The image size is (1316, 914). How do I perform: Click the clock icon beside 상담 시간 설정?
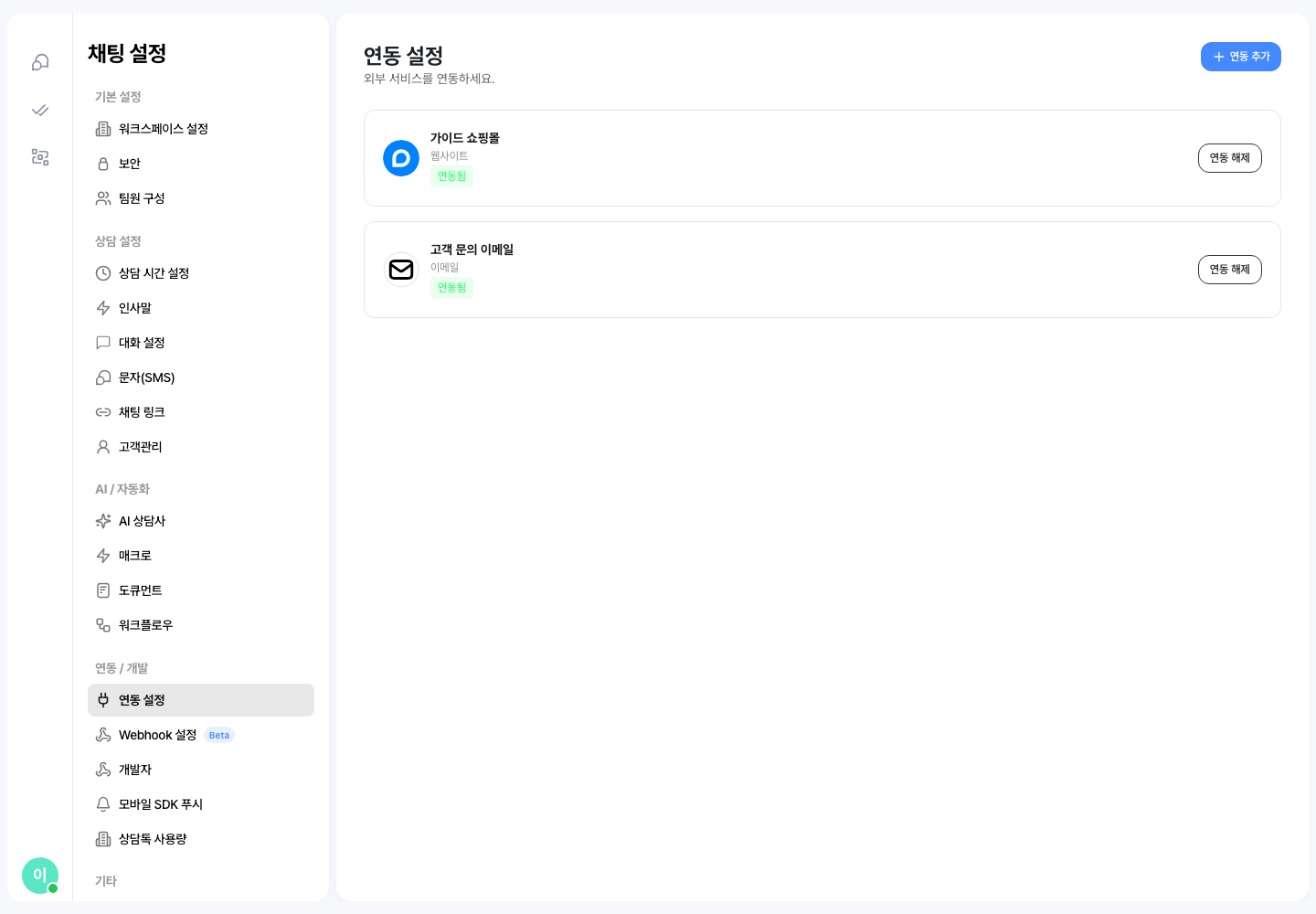pos(103,273)
